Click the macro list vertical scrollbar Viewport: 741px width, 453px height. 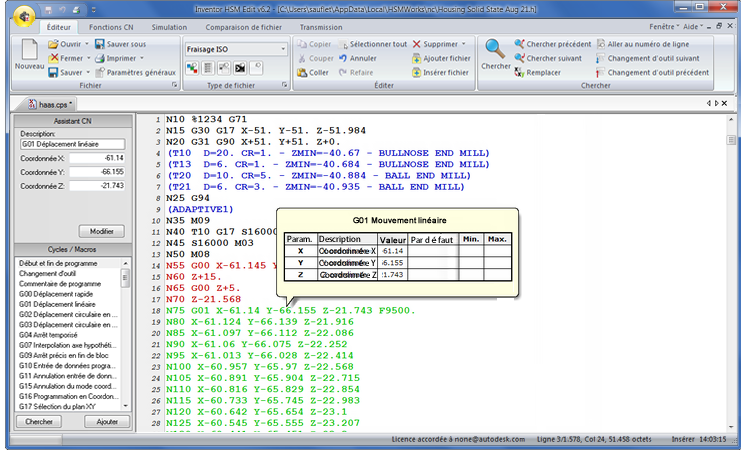tap(125, 335)
